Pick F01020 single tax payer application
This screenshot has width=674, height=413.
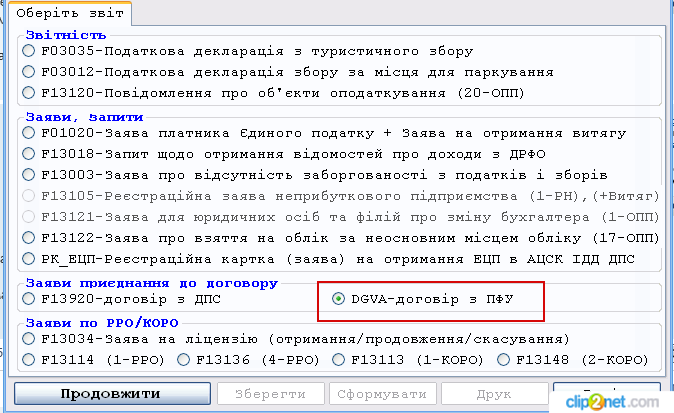[x=29, y=133]
